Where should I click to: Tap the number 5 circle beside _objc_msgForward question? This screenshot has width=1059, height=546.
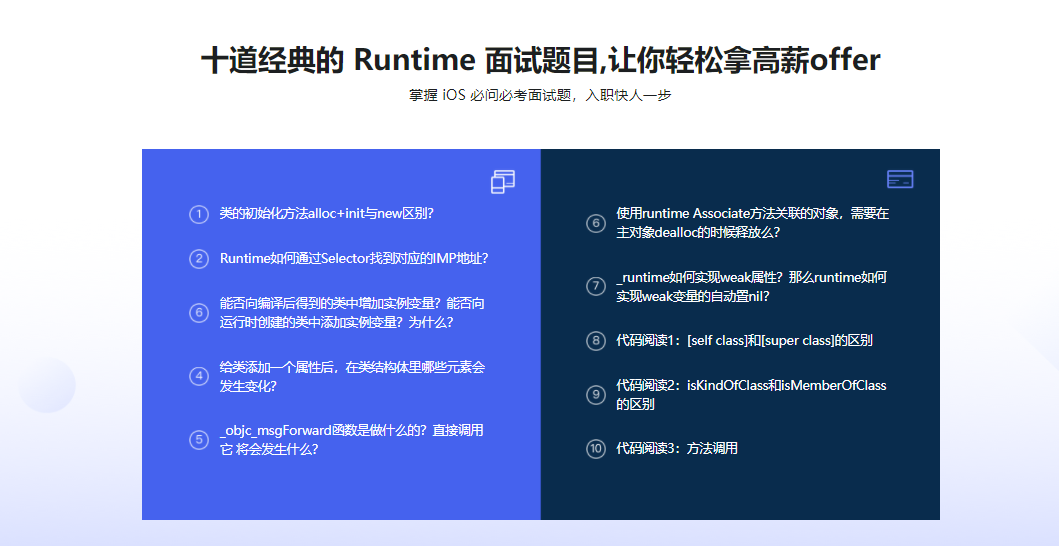[198, 439]
